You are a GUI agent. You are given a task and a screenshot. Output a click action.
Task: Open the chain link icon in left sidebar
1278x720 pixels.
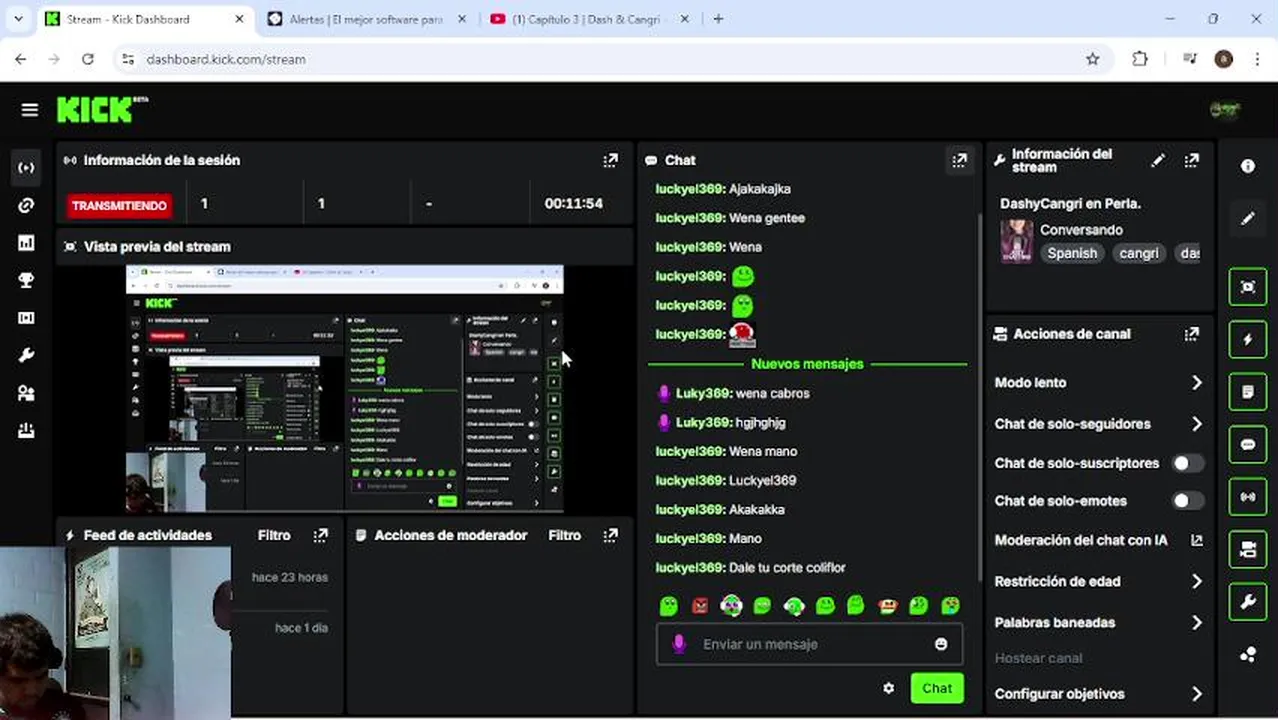[x=26, y=205]
